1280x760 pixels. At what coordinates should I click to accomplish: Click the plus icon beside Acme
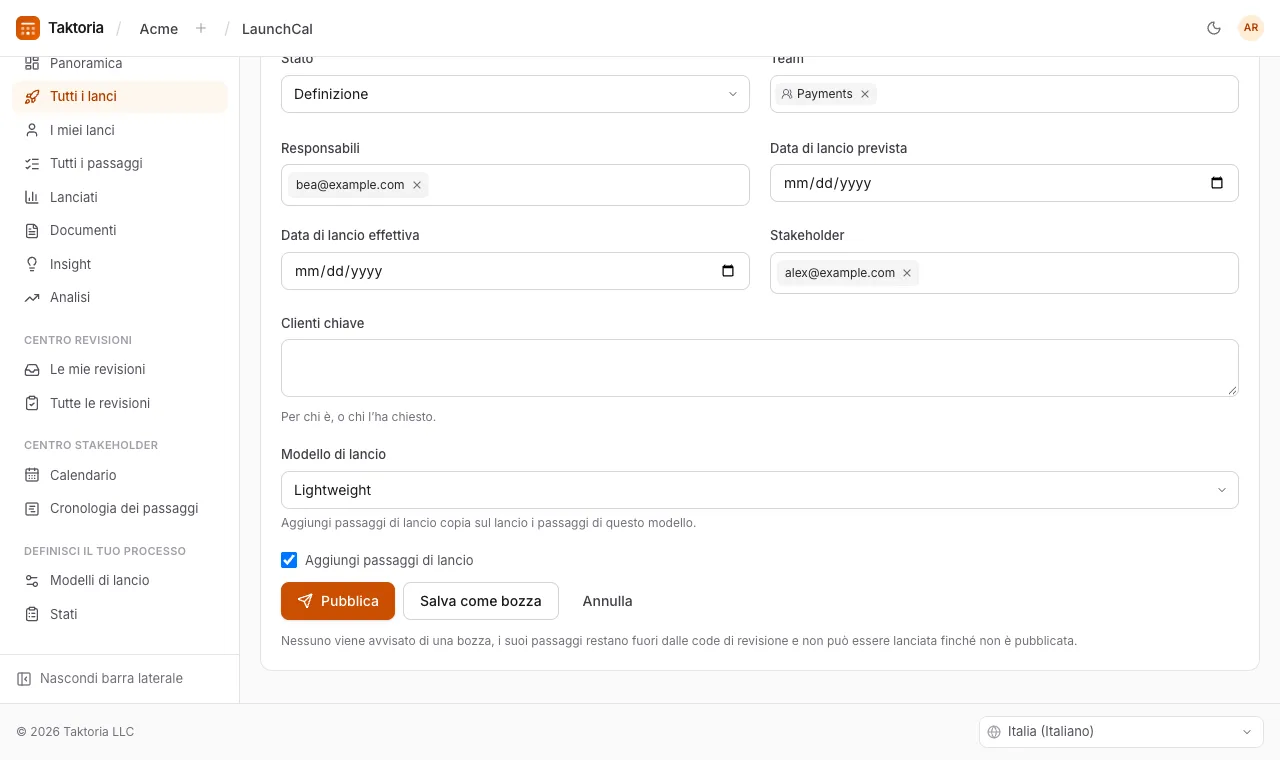click(201, 28)
